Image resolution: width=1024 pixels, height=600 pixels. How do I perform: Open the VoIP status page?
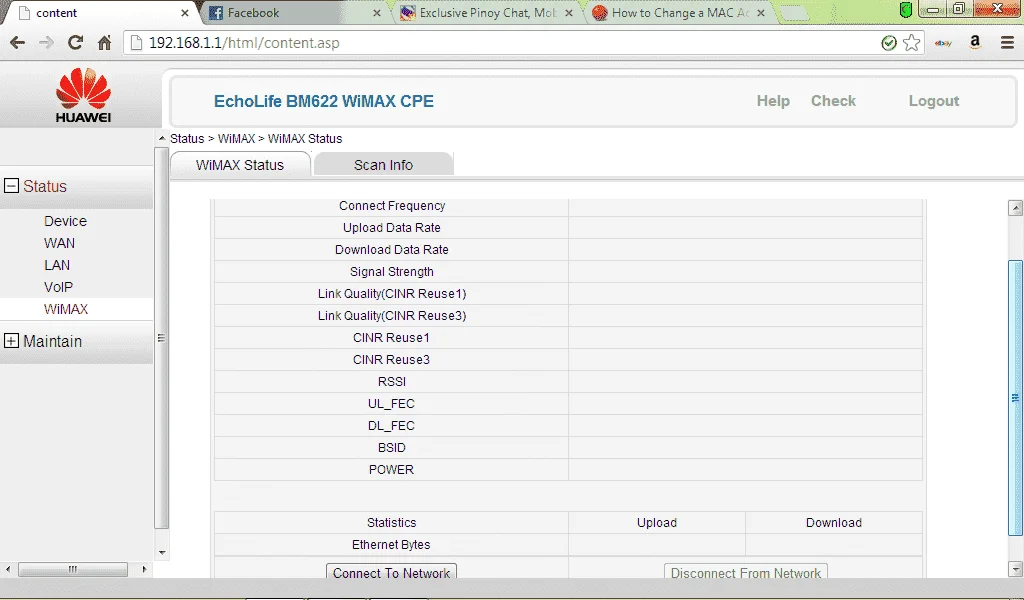point(58,287)
